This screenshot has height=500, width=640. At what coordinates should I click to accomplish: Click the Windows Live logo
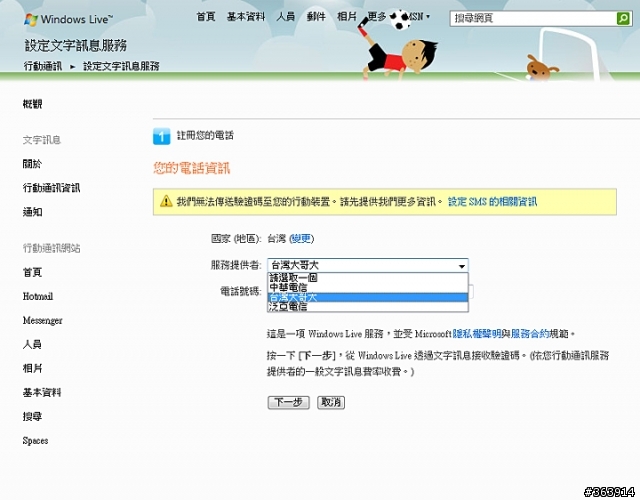[x=68, y=19]
